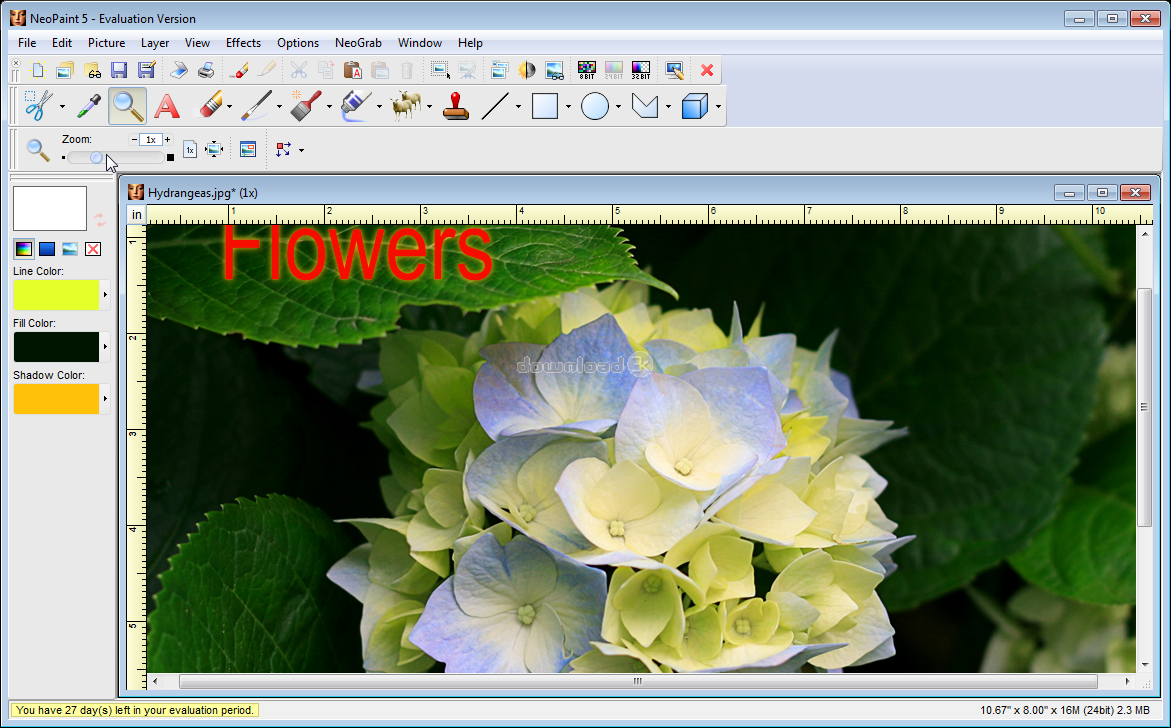Click the Save floppy disk icon

[119, 70]
